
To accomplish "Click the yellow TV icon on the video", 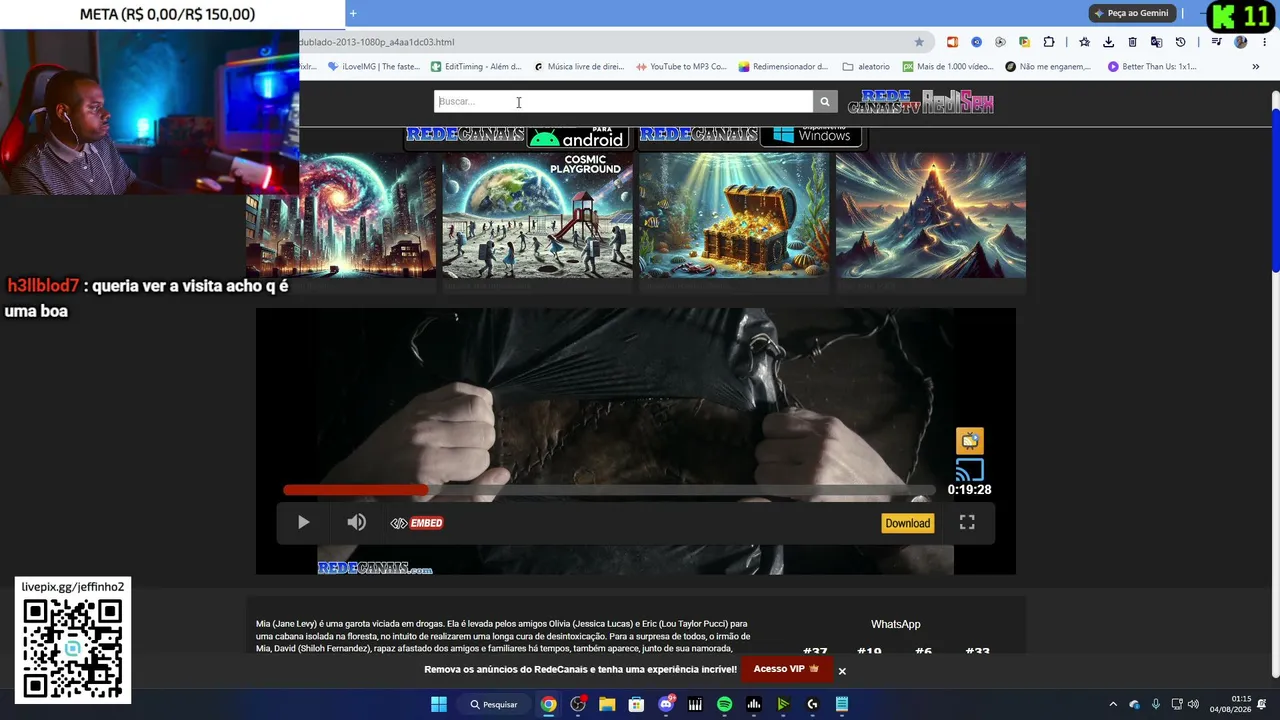I will (969, 440).
